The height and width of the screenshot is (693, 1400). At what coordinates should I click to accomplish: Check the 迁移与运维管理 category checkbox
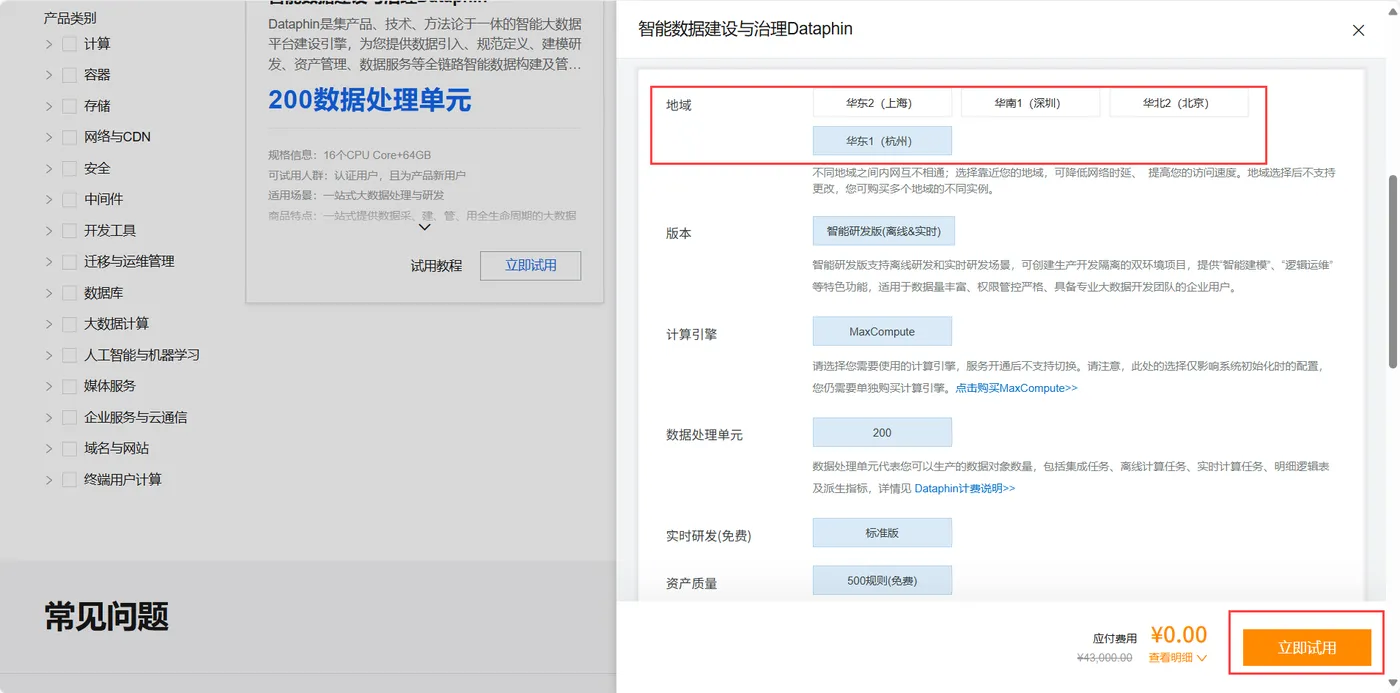(69, 262)
